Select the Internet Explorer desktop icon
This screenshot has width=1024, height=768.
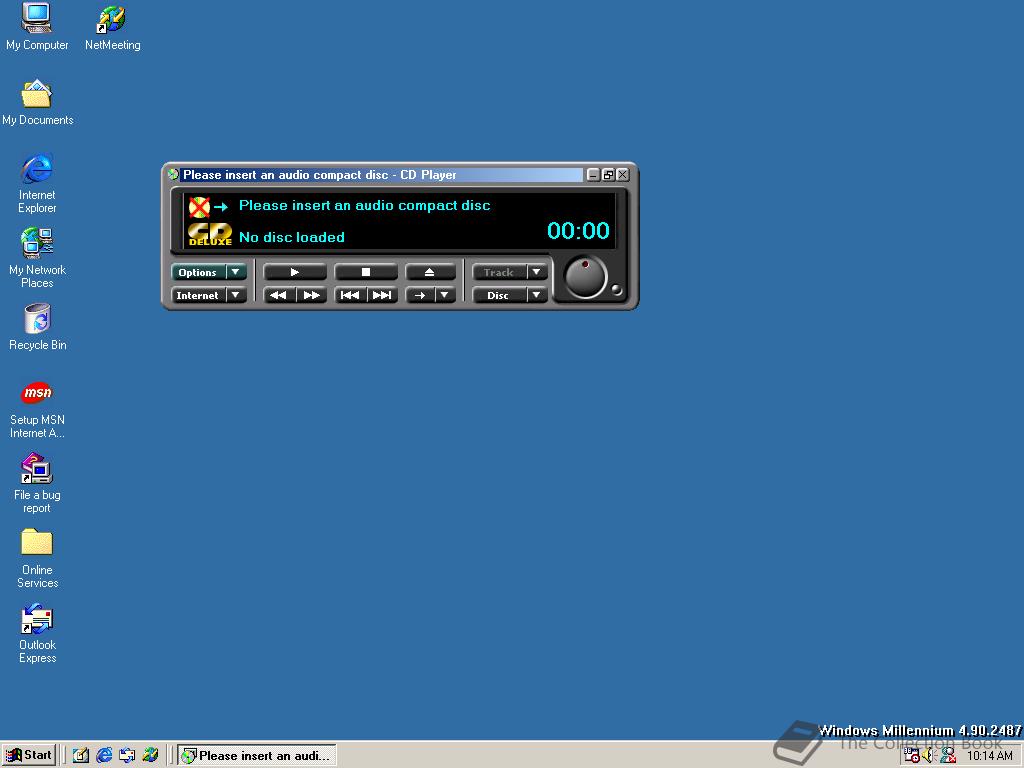(x=37, y=184)
